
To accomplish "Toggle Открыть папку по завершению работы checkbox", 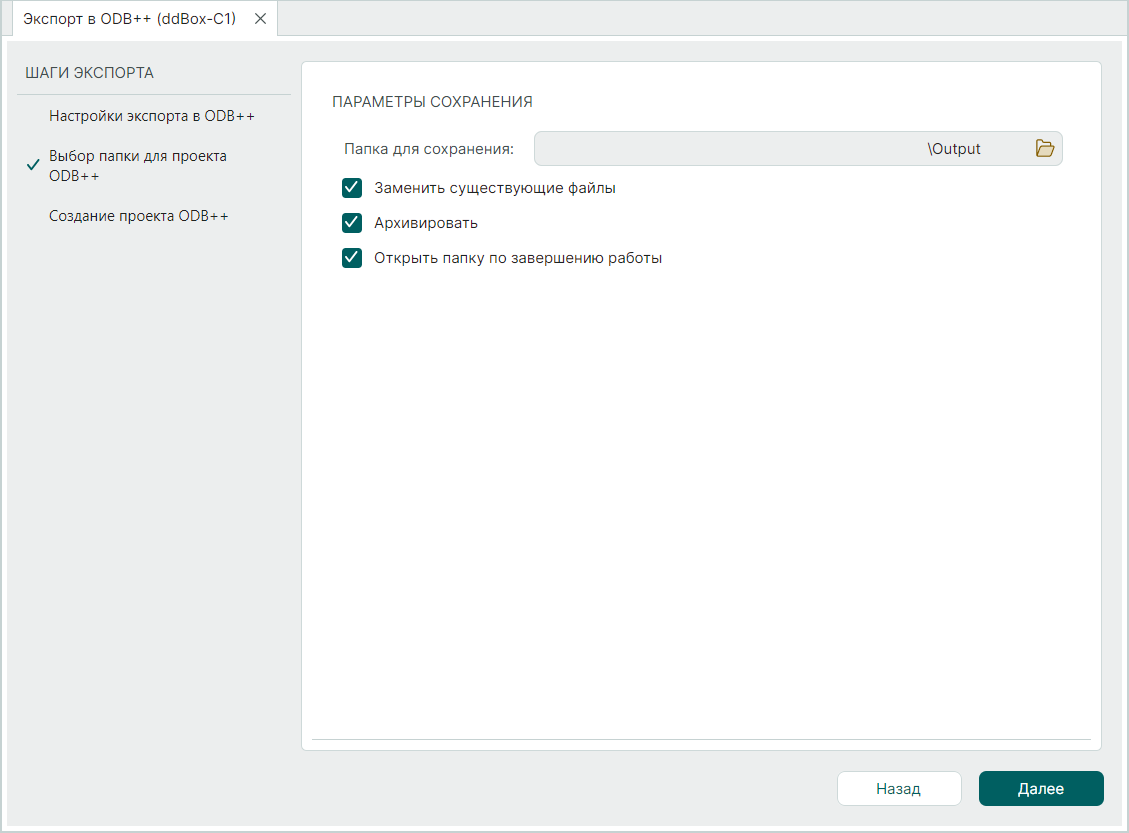I will coord(352,258).
